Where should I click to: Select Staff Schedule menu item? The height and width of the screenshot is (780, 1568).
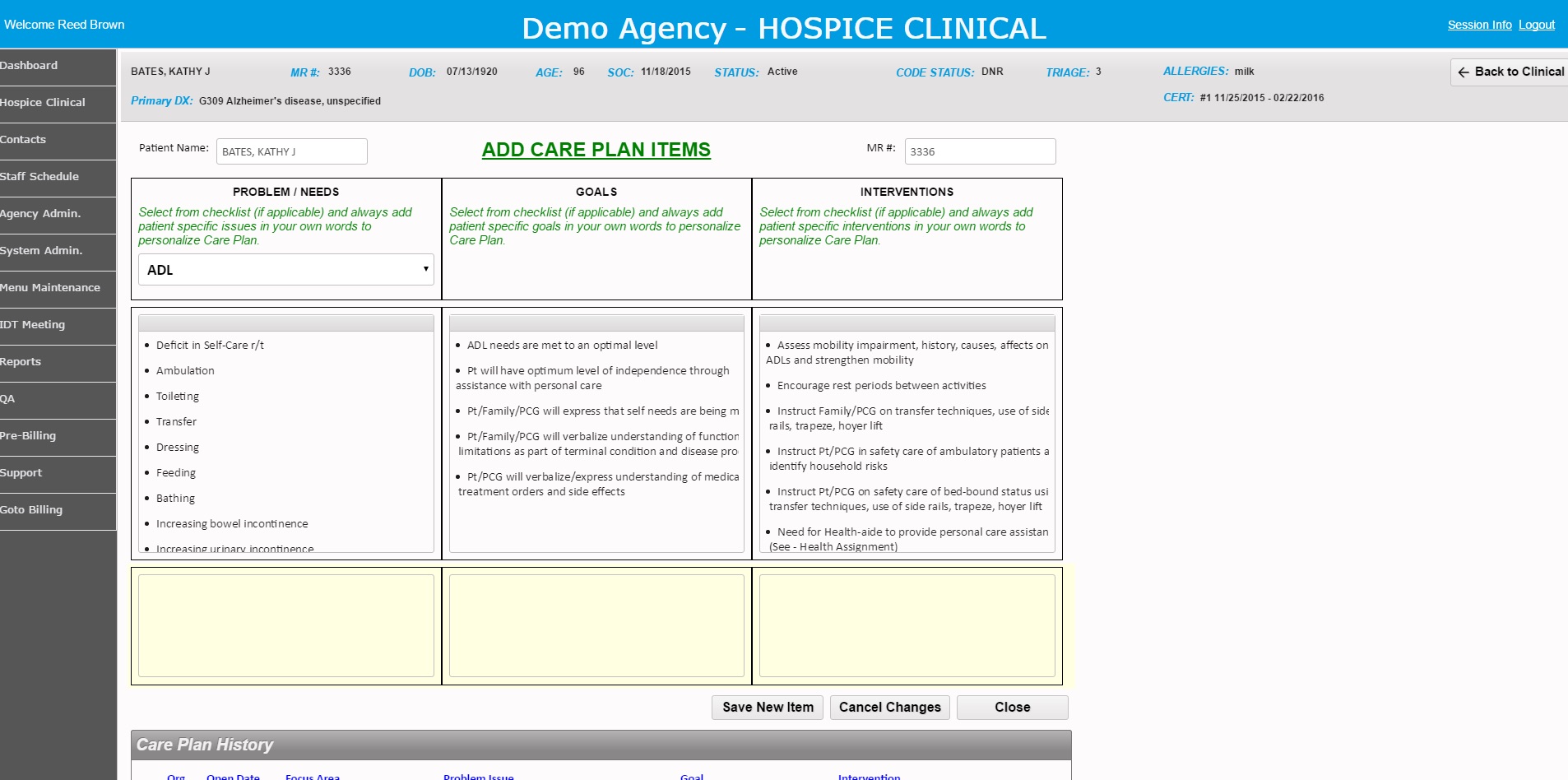[58, 177]
